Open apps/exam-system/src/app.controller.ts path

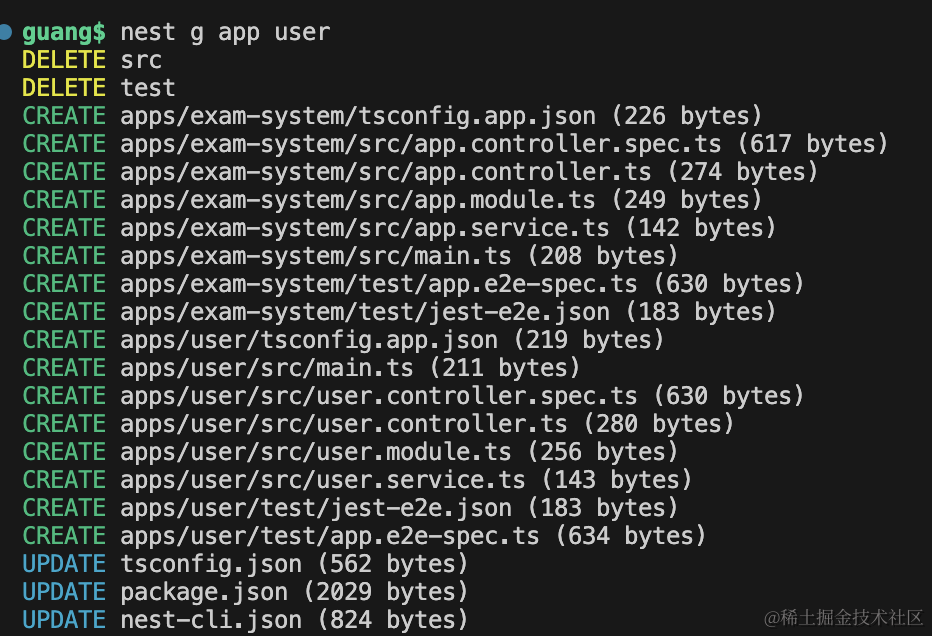(386, 172)
